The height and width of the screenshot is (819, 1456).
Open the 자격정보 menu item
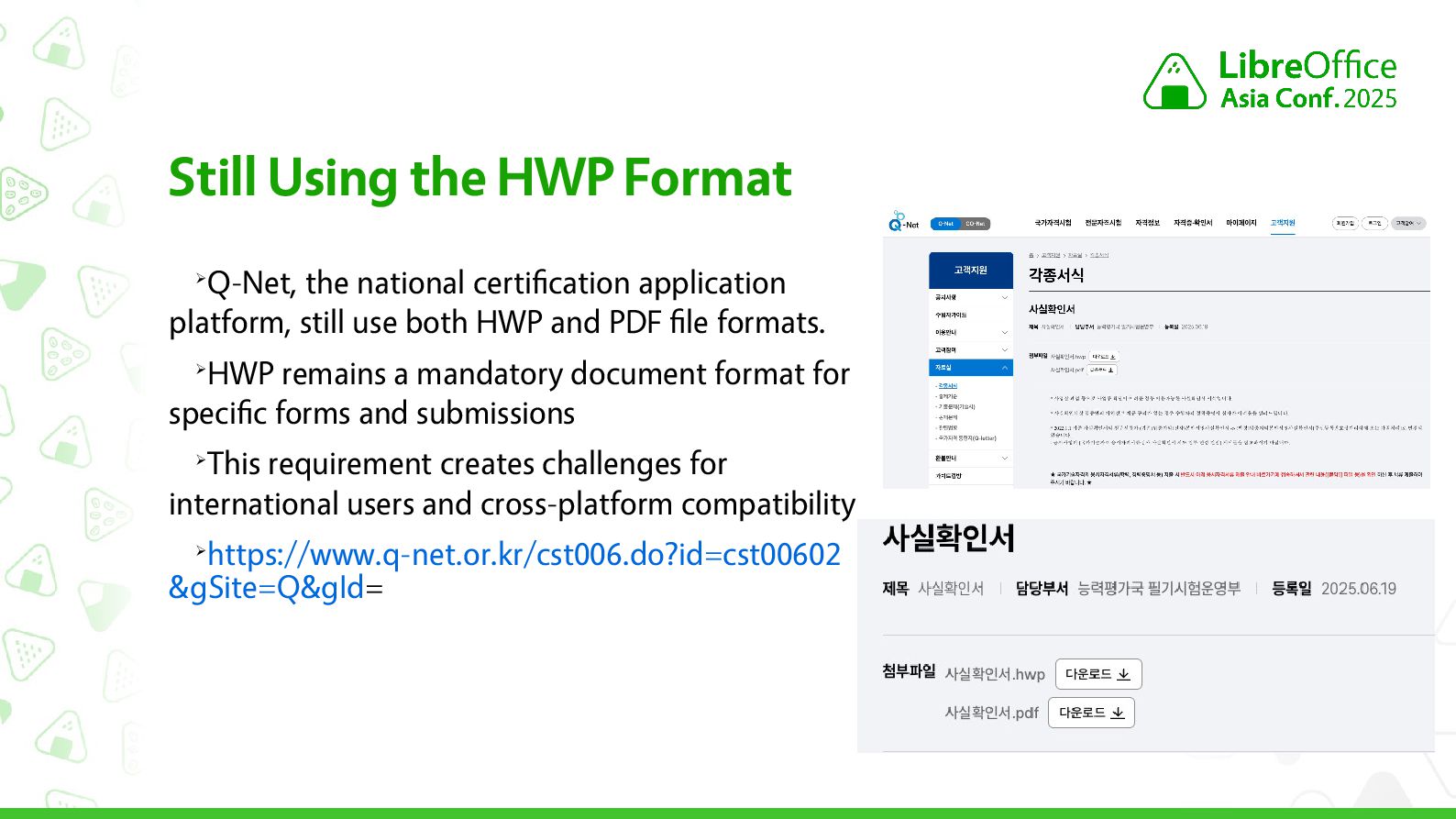(x=1147, y=223)
